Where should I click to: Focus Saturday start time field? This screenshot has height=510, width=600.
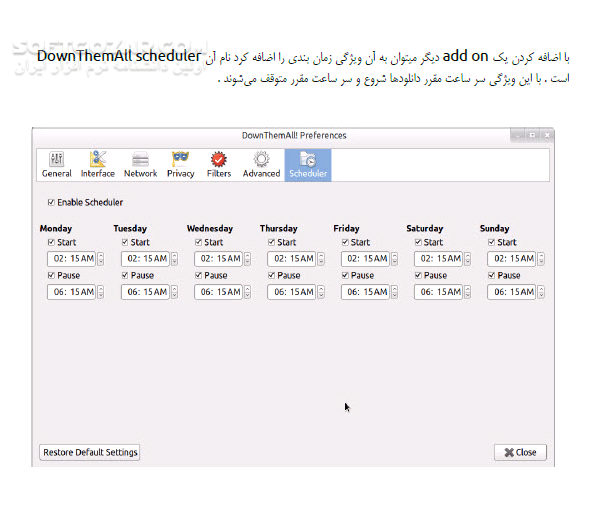pyautogui.click(x=439, y=259)
